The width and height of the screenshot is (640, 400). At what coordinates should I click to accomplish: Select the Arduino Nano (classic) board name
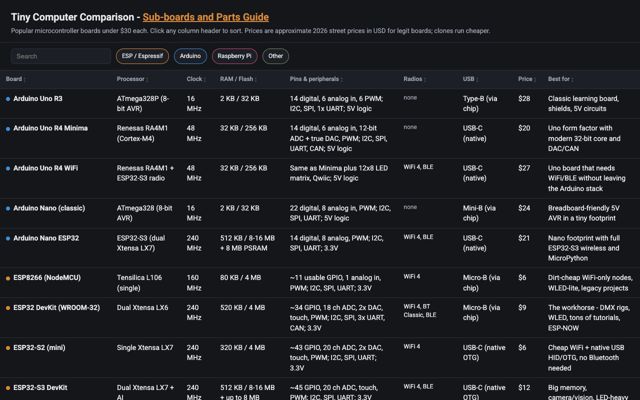coord(49,208)
